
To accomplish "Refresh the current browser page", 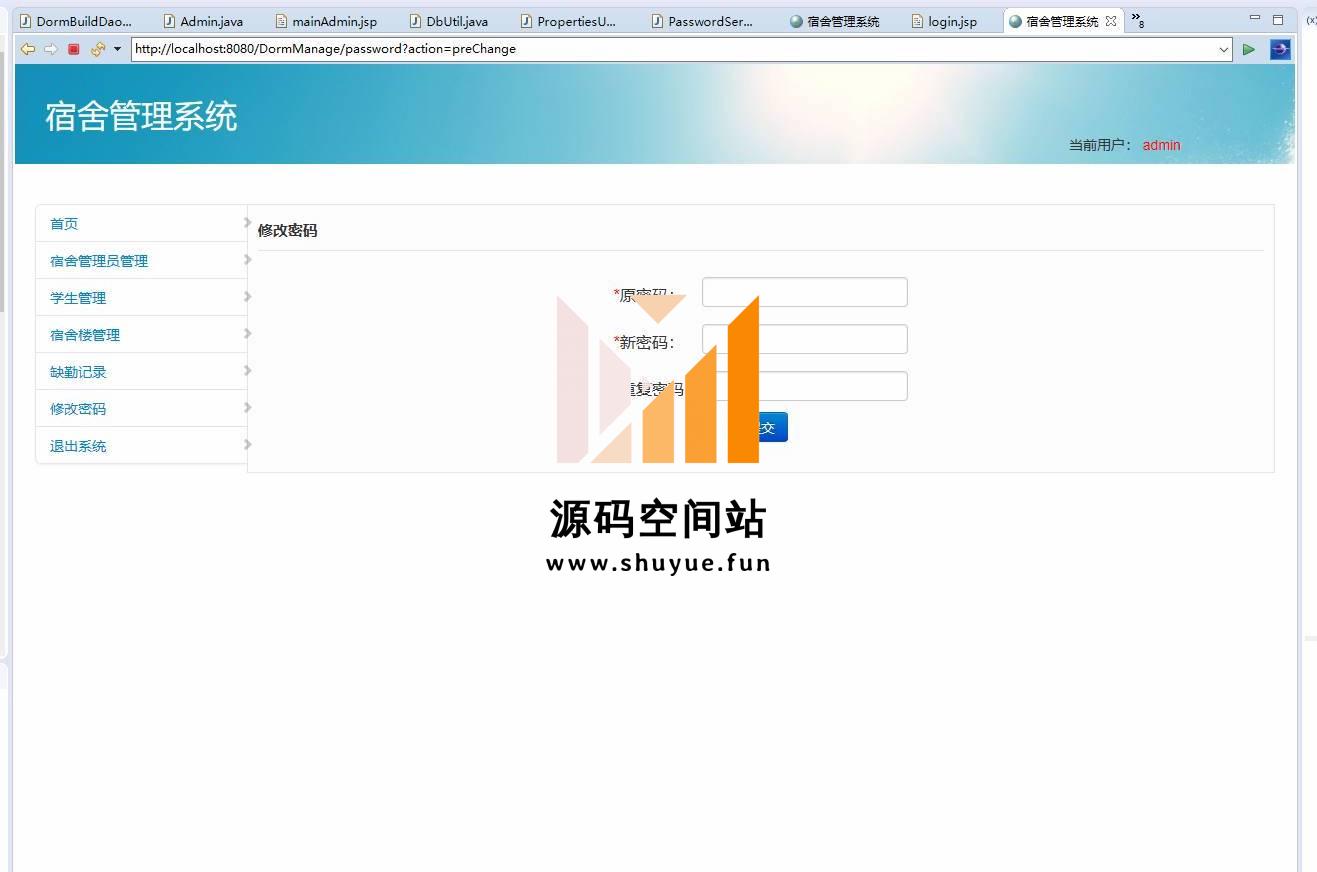I will [x=97, y=49].
